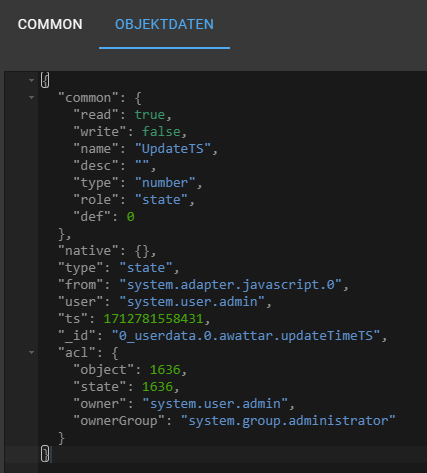Collapse the "acl" section fold arrow
This screenshot has width=427, height=473.
[31, 352]
